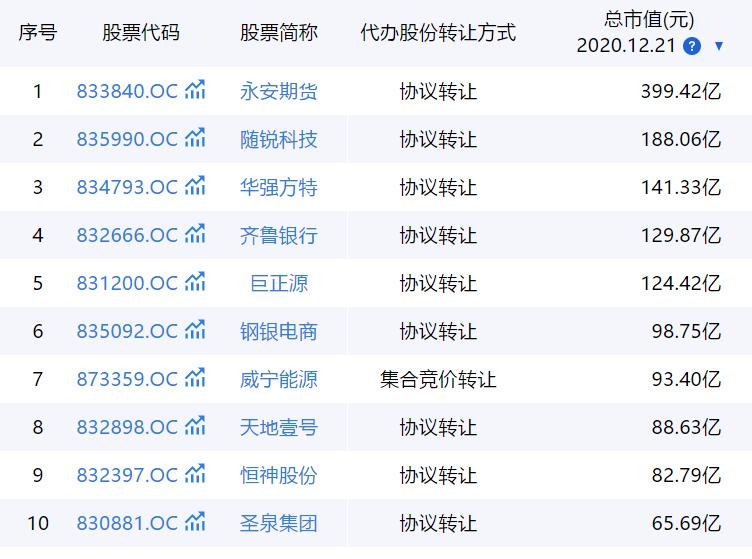This screenshot has height=559, width=752.
Task: Select the 141.33亿 market value cell
Action: [x=681, y=187]
